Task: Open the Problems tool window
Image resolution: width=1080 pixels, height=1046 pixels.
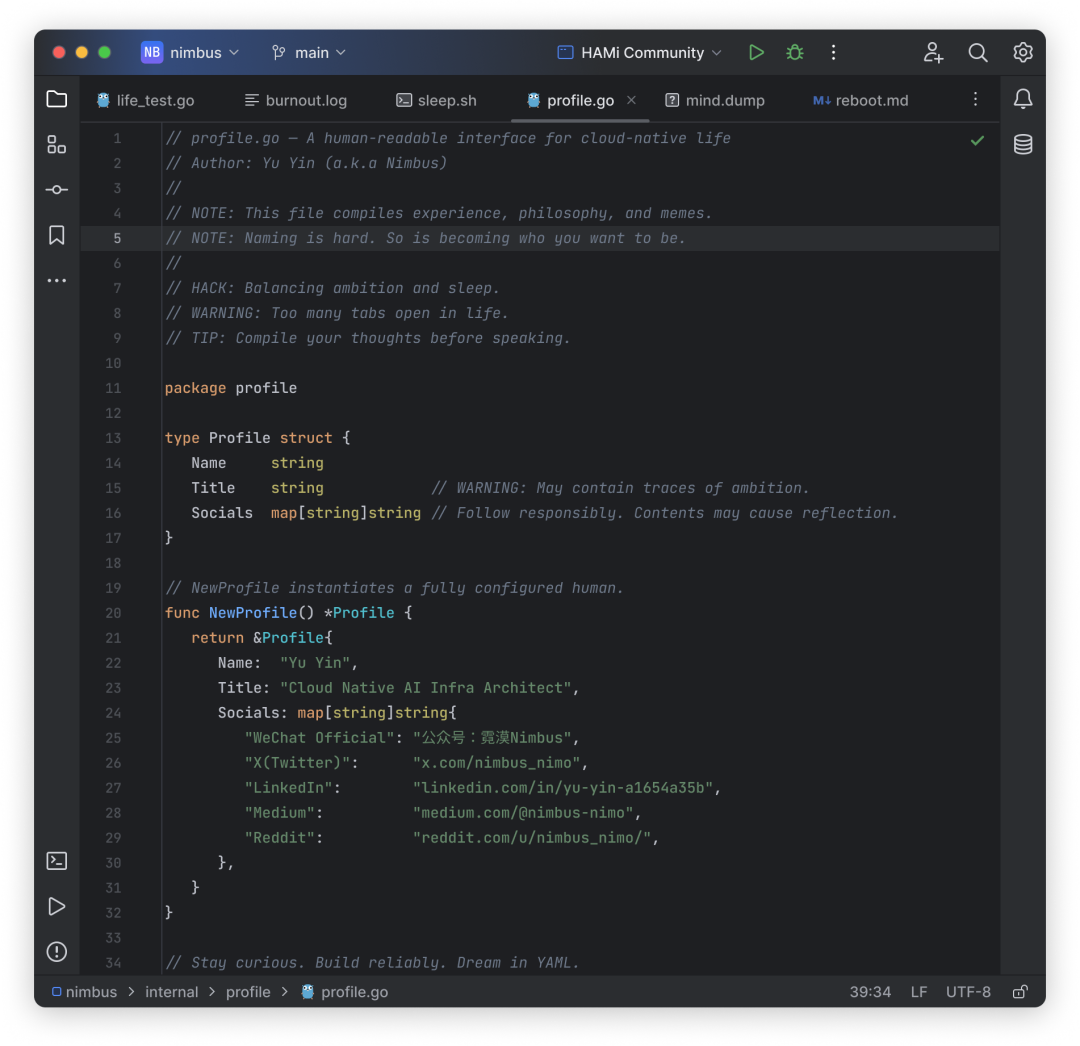Action: [x=56, y=952]
